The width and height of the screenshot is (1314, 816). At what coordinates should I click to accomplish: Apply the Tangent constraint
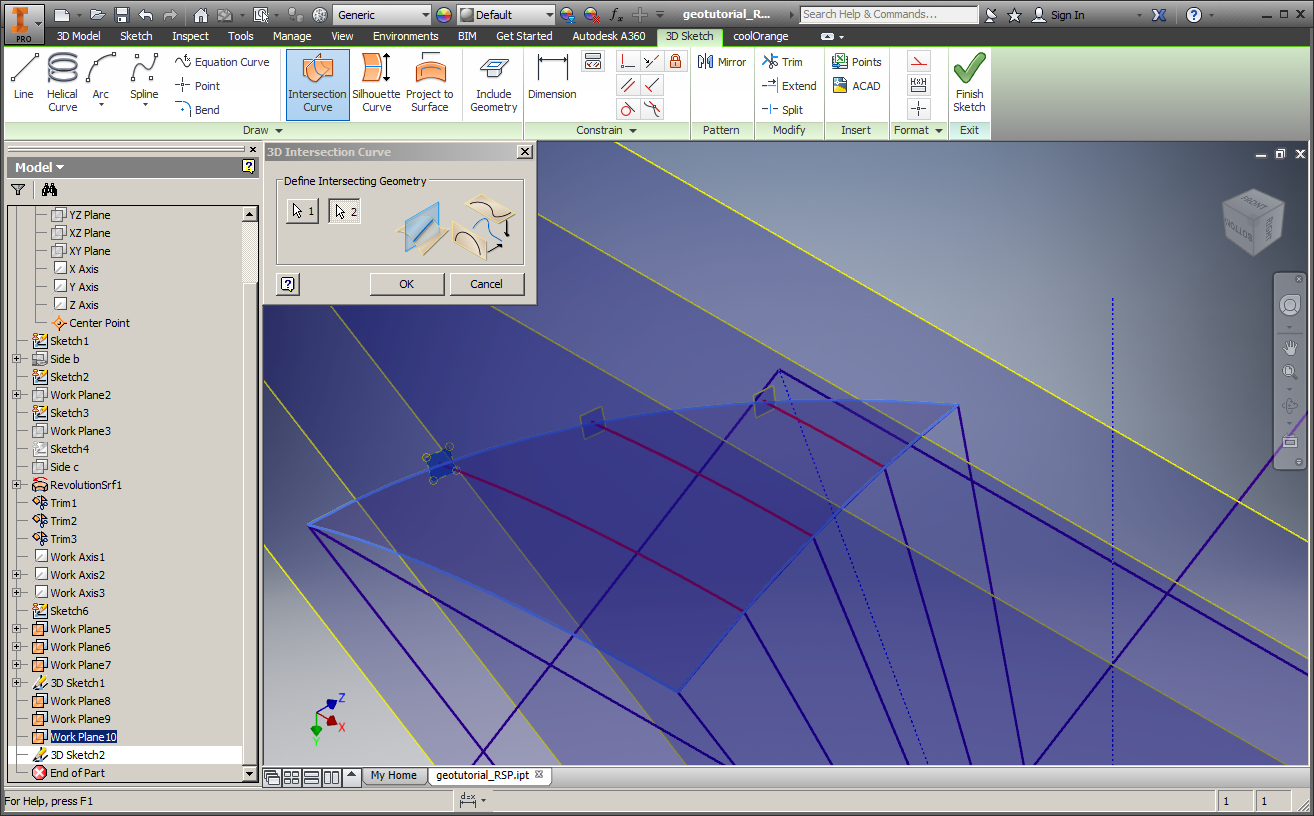tap(628, 110)
